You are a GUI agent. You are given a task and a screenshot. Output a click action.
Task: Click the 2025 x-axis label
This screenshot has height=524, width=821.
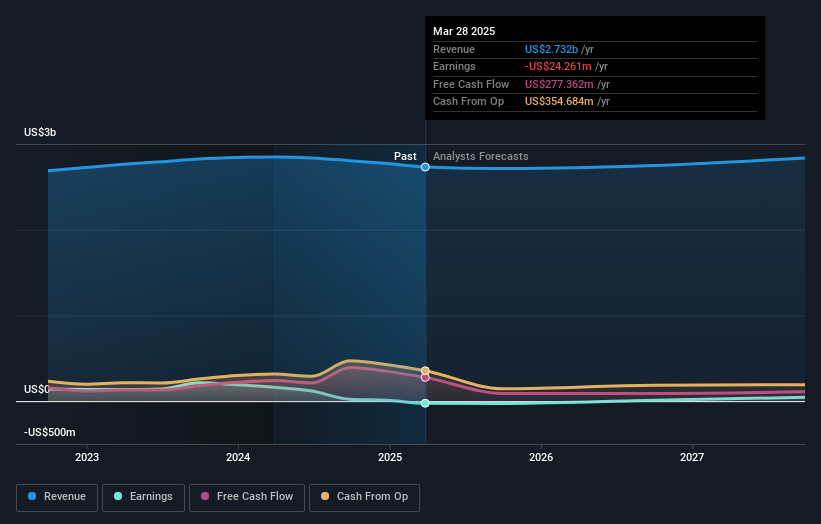390,457
